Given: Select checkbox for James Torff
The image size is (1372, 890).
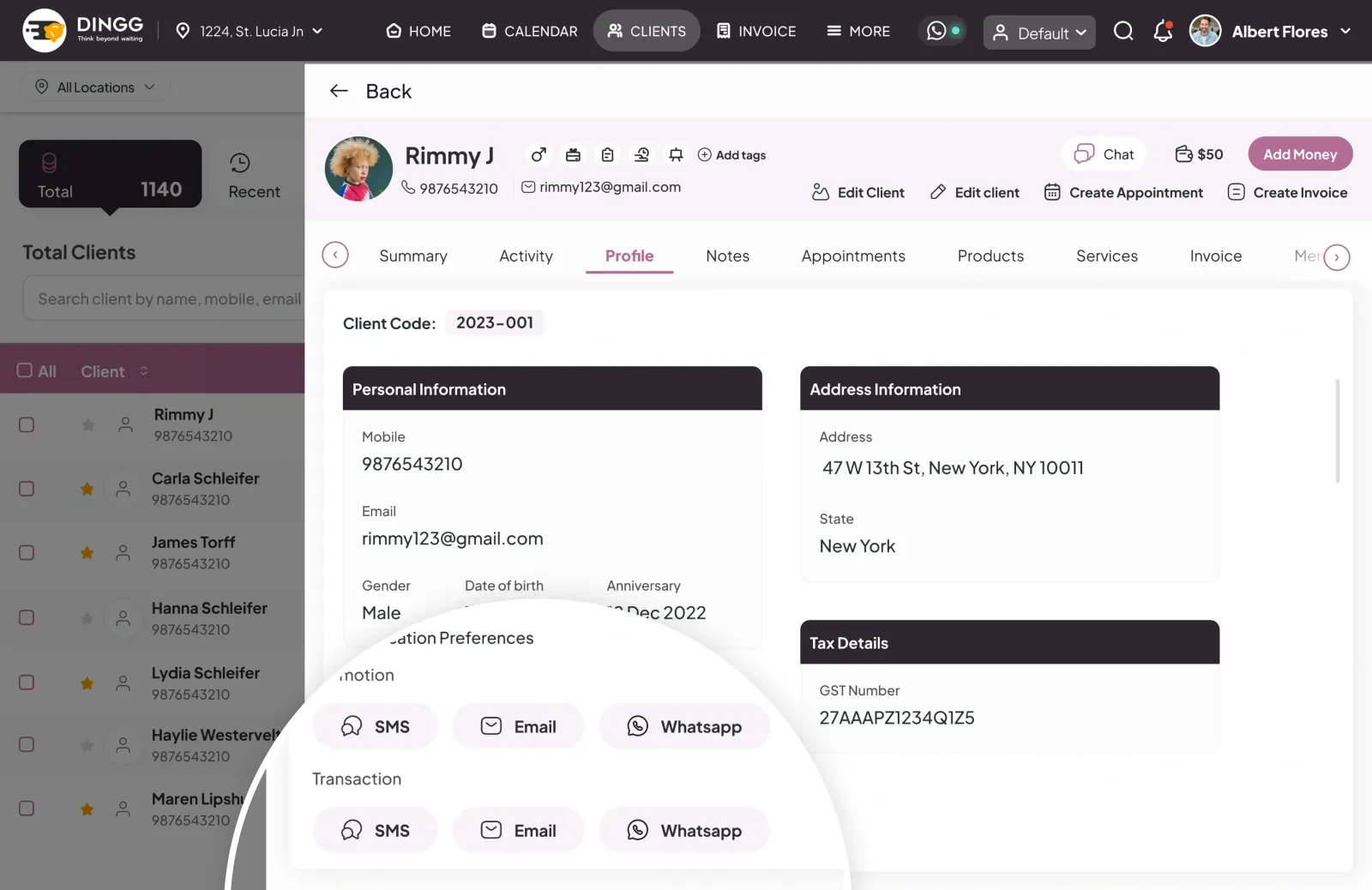Looking at the screenshot, I should point(27,553).
